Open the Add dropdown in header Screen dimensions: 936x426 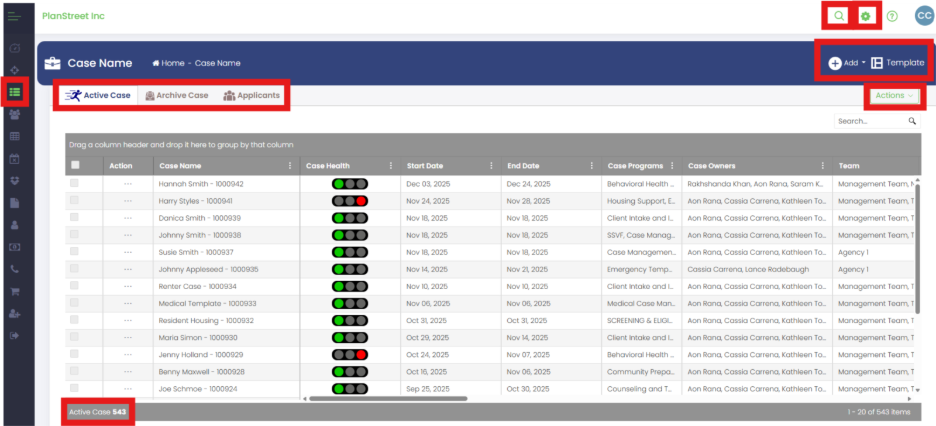tap(846, 63)
